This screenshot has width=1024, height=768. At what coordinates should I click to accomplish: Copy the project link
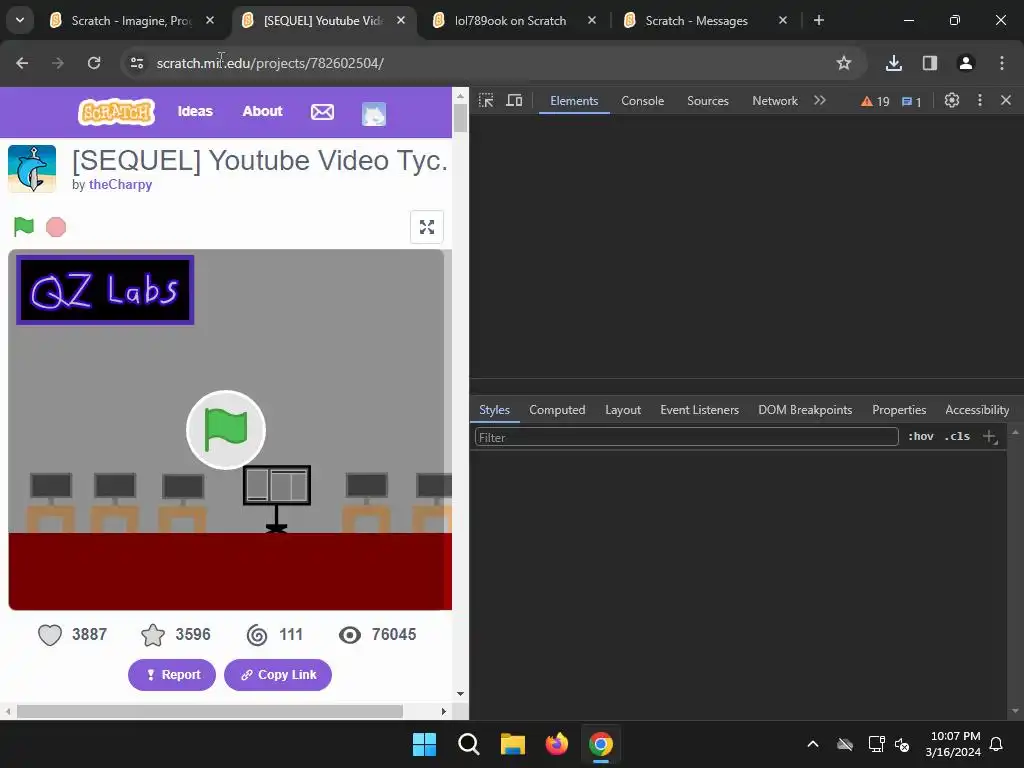tap(278, 675)
